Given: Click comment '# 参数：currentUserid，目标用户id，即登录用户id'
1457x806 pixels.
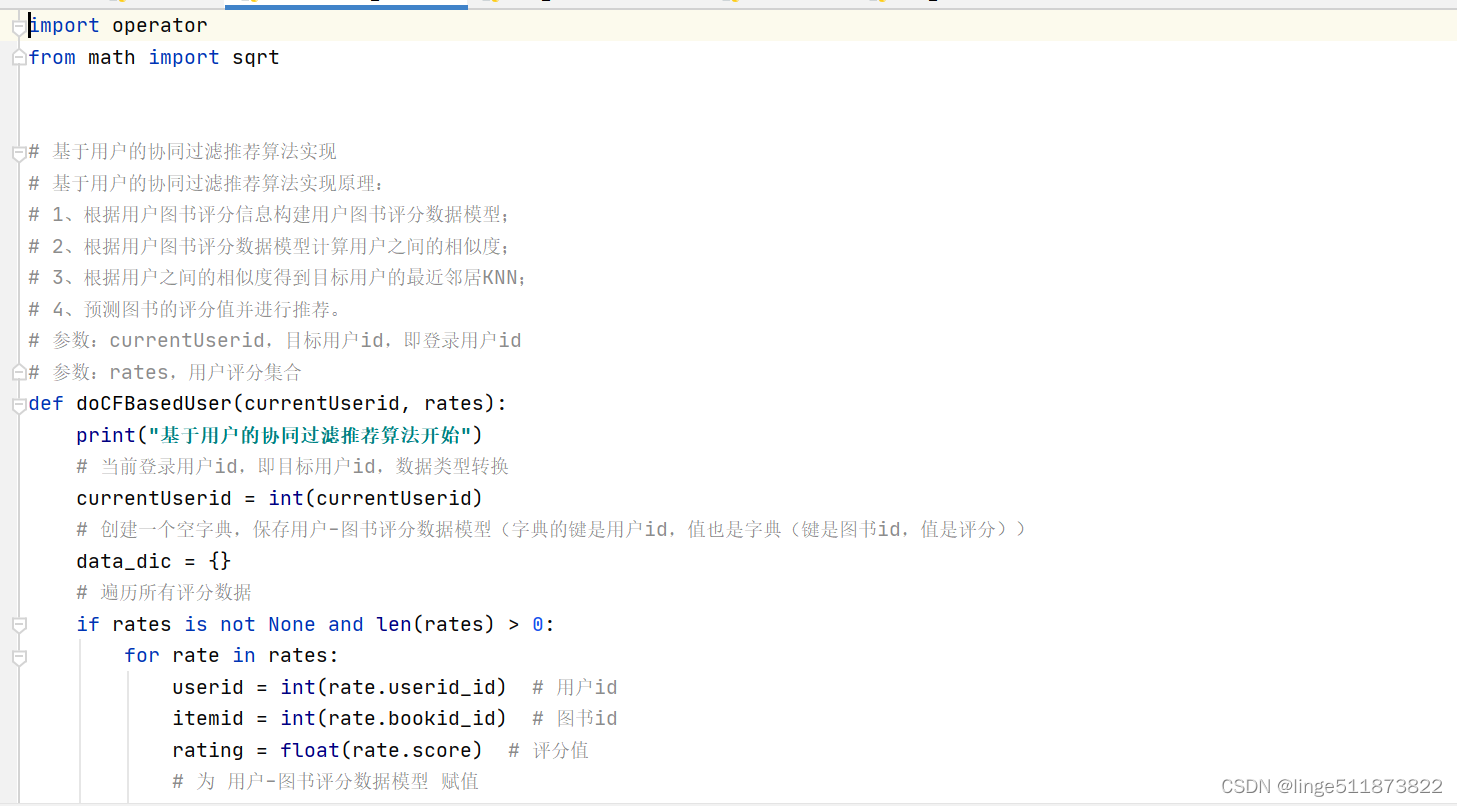Looking at the screenshot, I should pos(275,341).
